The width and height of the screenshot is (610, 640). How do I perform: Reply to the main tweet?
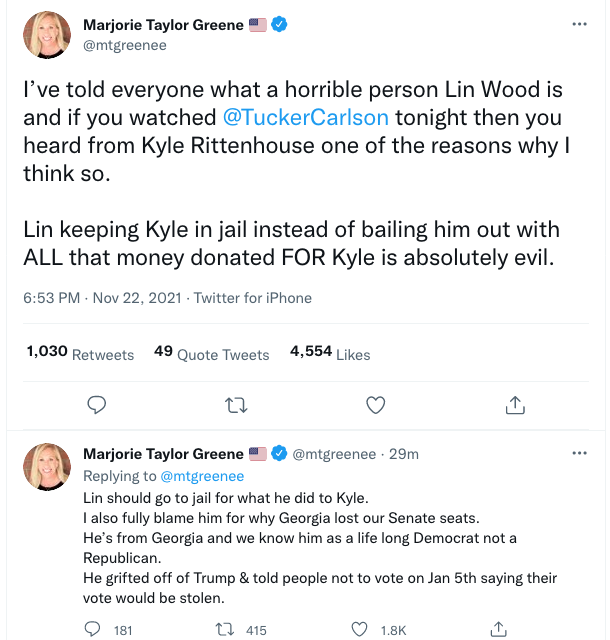[x=97, y=405]
